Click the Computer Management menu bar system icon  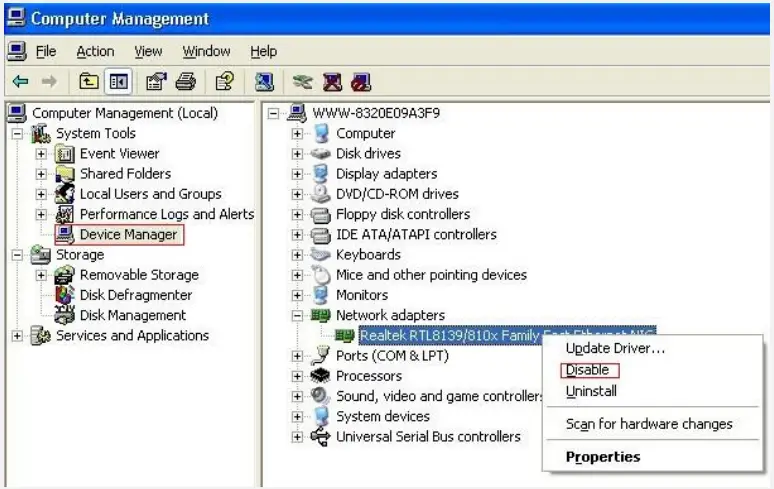16,51
